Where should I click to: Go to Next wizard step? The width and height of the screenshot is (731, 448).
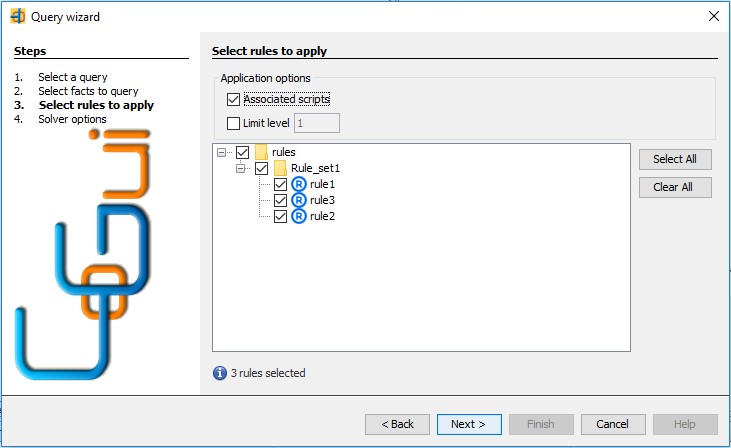point(469,424)
